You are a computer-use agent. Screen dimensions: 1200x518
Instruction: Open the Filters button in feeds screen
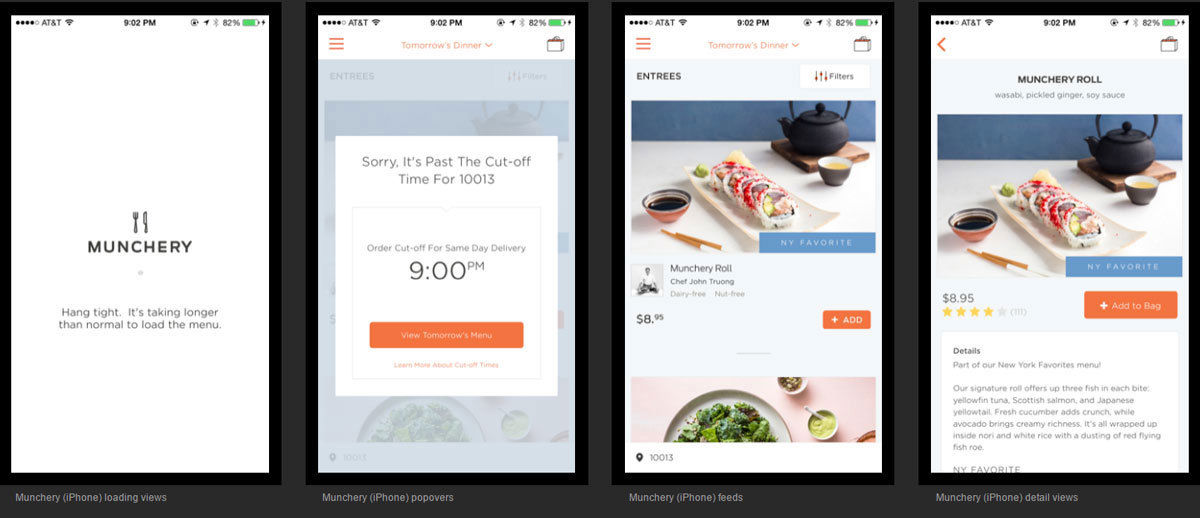click(x=834, y=76)
